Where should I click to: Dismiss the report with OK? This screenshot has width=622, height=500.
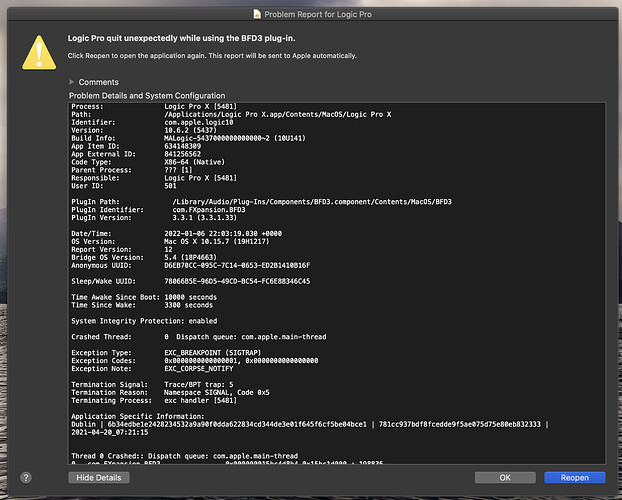coord(505,477)
